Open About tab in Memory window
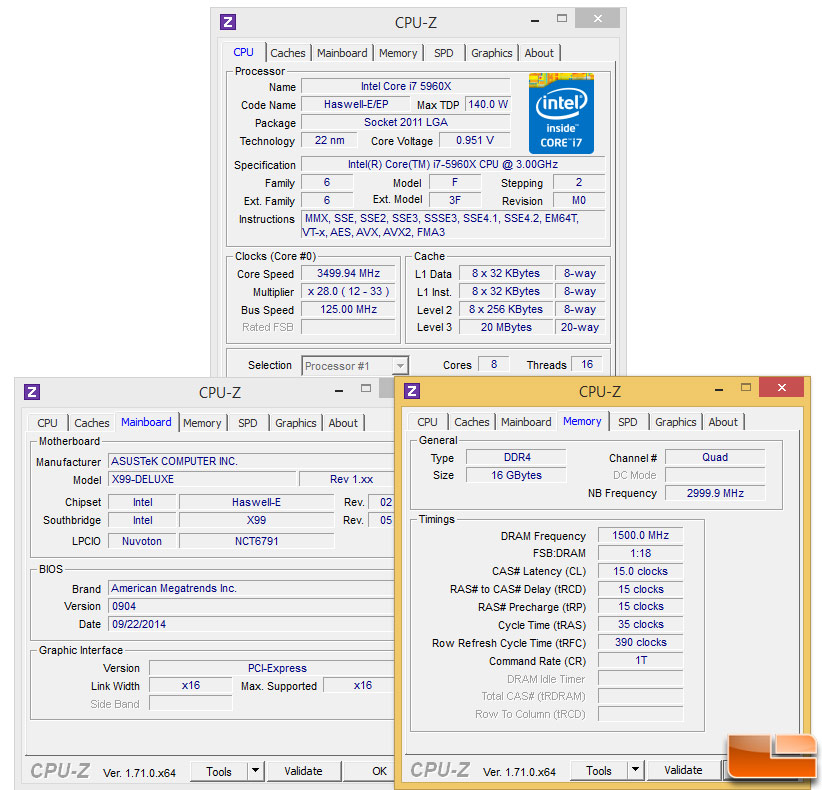 tap(723, 422)
